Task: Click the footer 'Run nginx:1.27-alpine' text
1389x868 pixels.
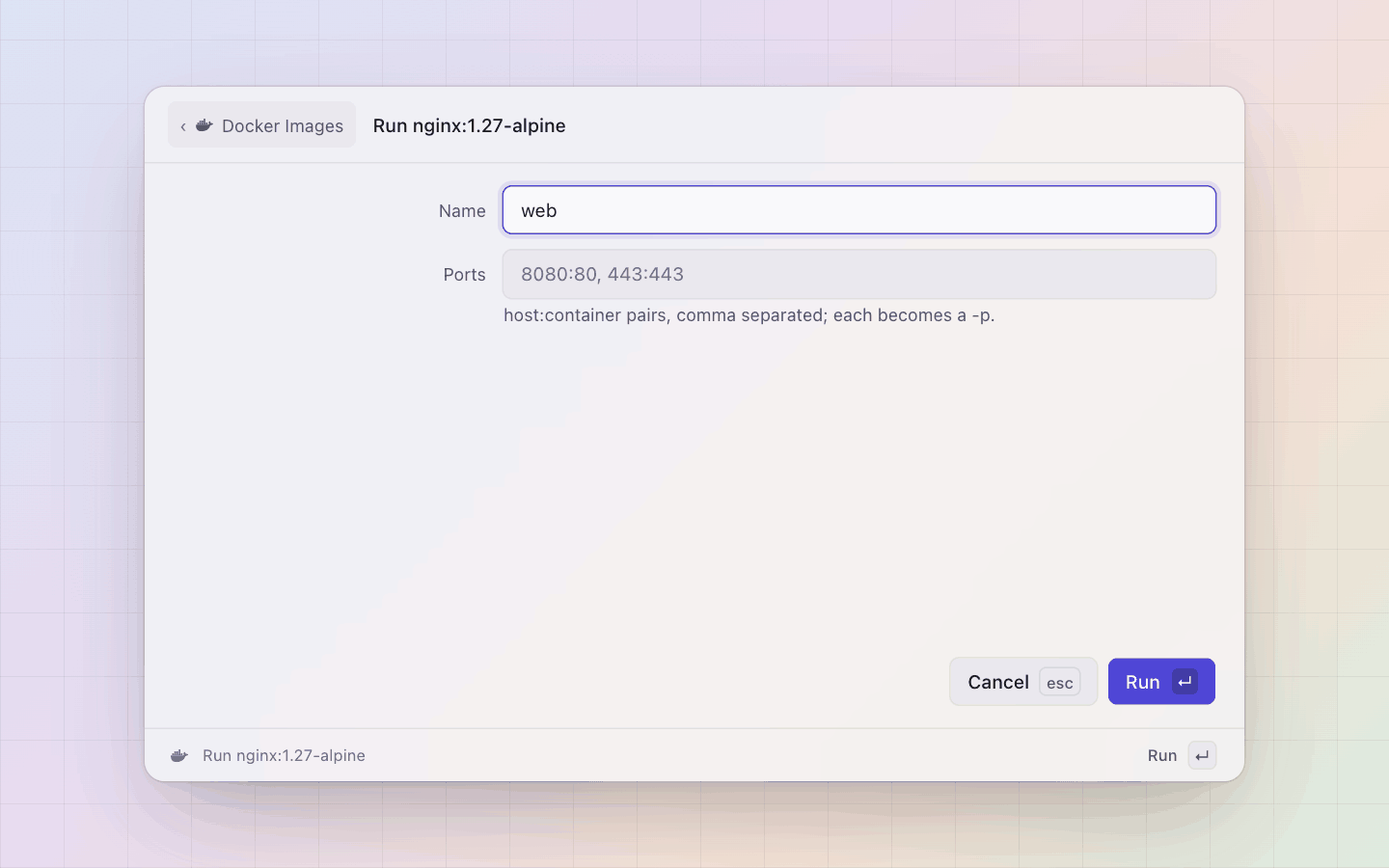Action: tap(284, 755)
